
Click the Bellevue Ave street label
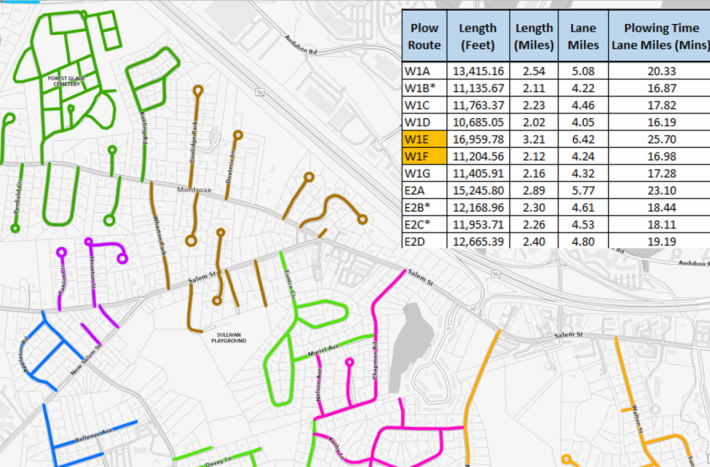pyautogui.click(x=94, y=436)
